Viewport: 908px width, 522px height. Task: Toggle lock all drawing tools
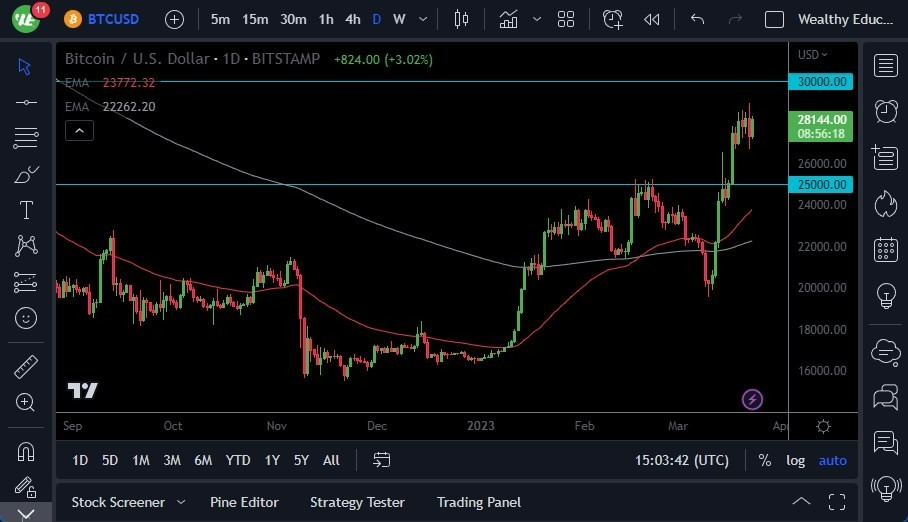point(25,487)
